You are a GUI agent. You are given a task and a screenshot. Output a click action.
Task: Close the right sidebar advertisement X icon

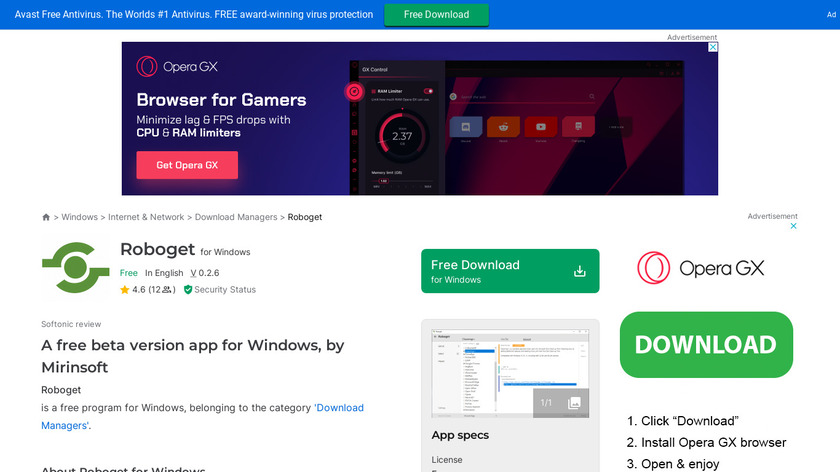(x=793, y=226)
